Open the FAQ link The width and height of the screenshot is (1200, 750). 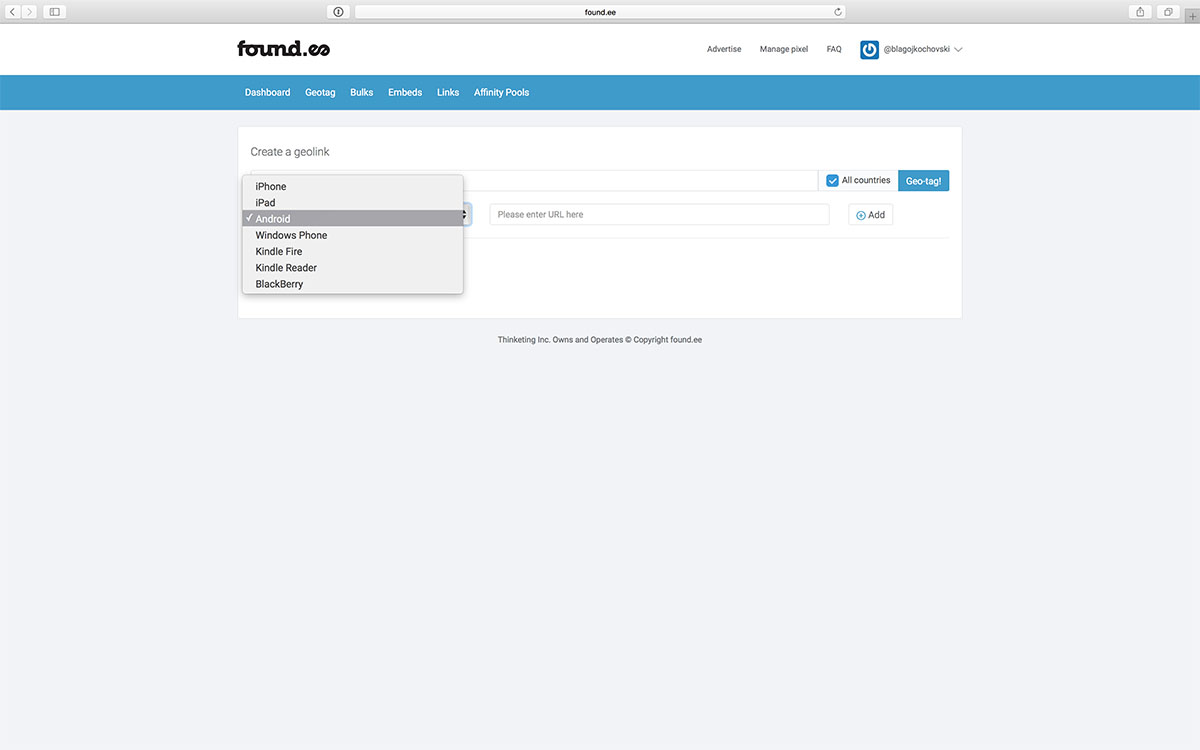coord(834,49)
